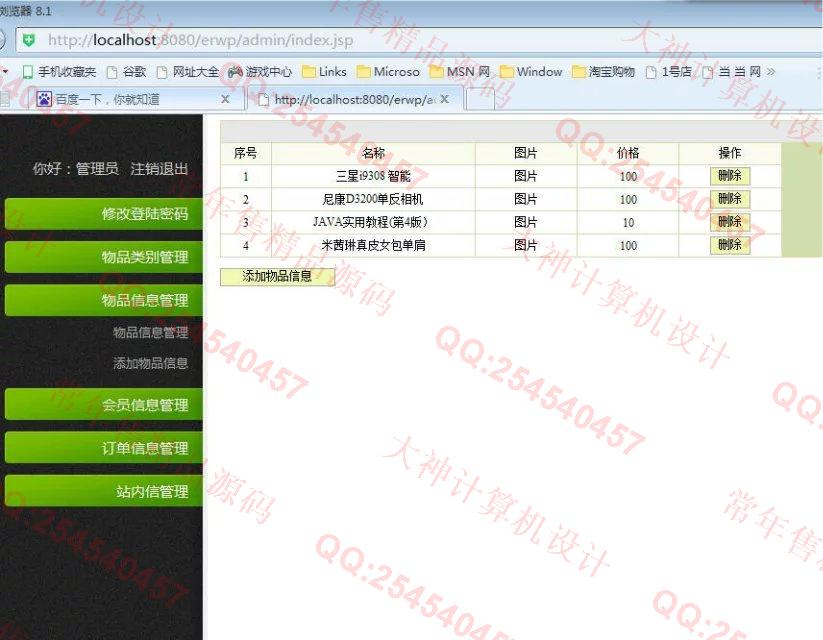The width and height of the screenshot is (823, 640).
Task: Click the 价格 column header
Action: [628, 153]
